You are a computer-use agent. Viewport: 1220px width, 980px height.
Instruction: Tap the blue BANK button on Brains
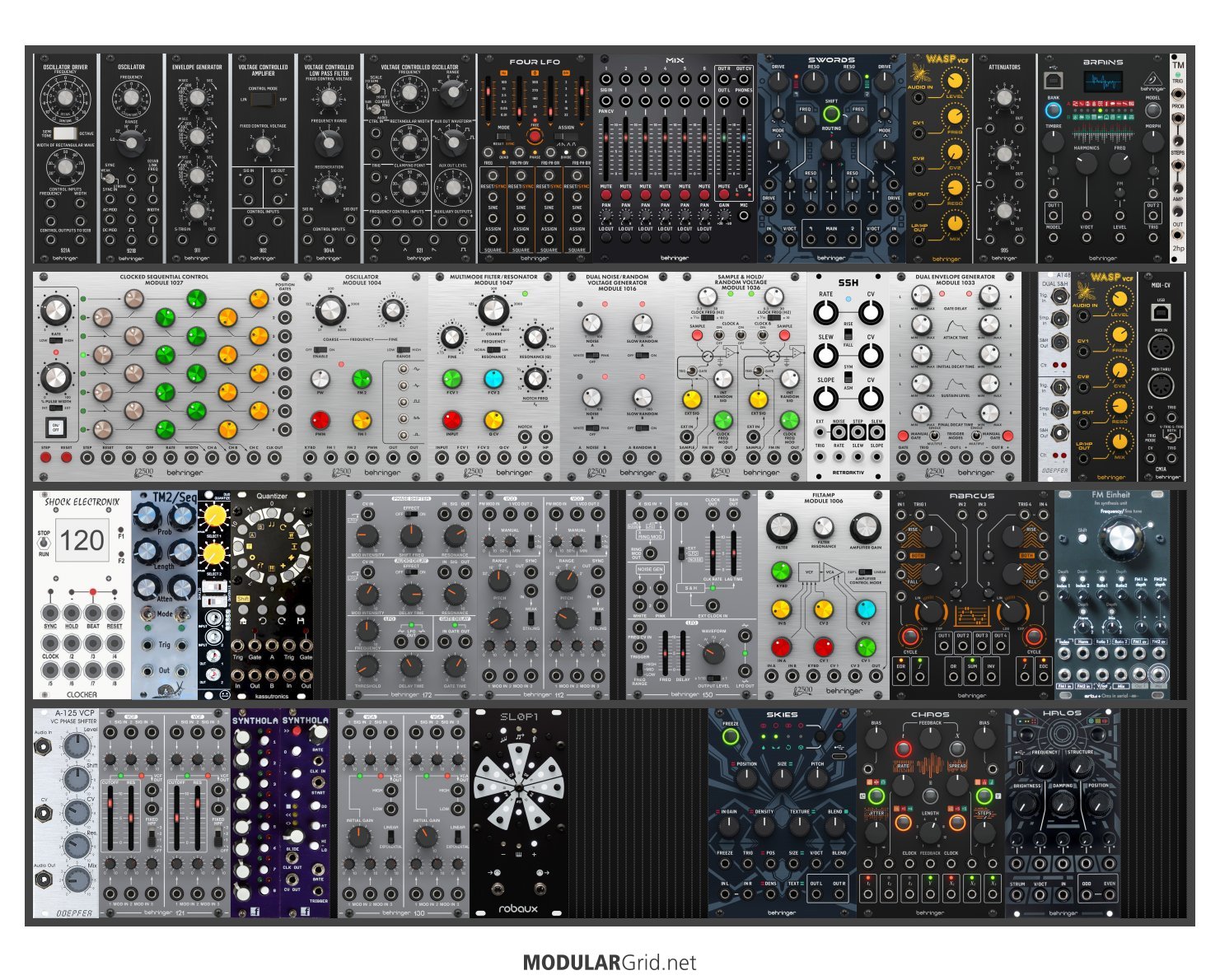pos(1054,109)
